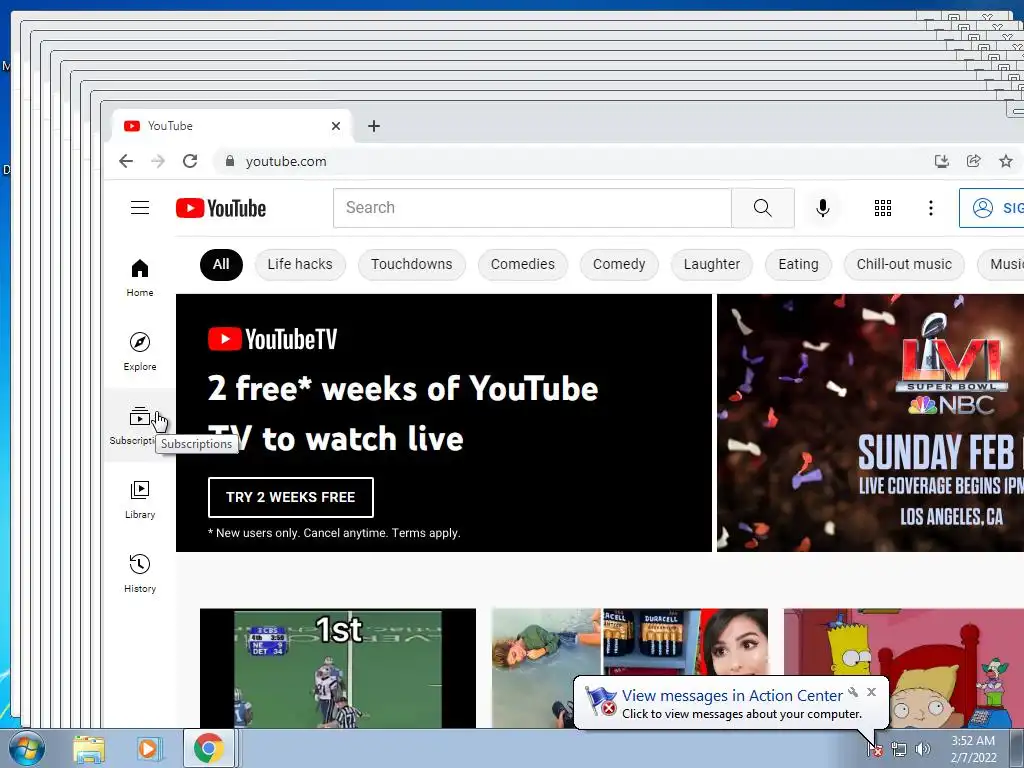Select the Comedies chip
Viewport: 1024px width, 768px height.
[x=522, y=264]
